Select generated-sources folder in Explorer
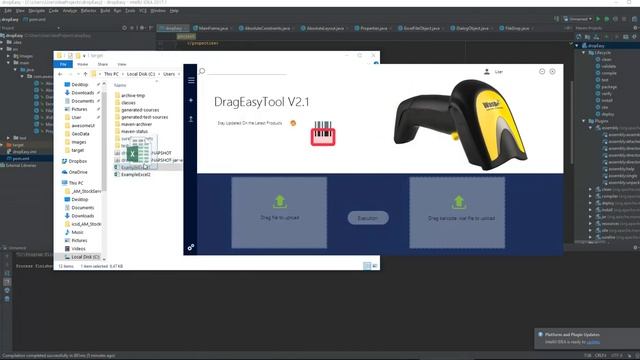 point(137,110)
